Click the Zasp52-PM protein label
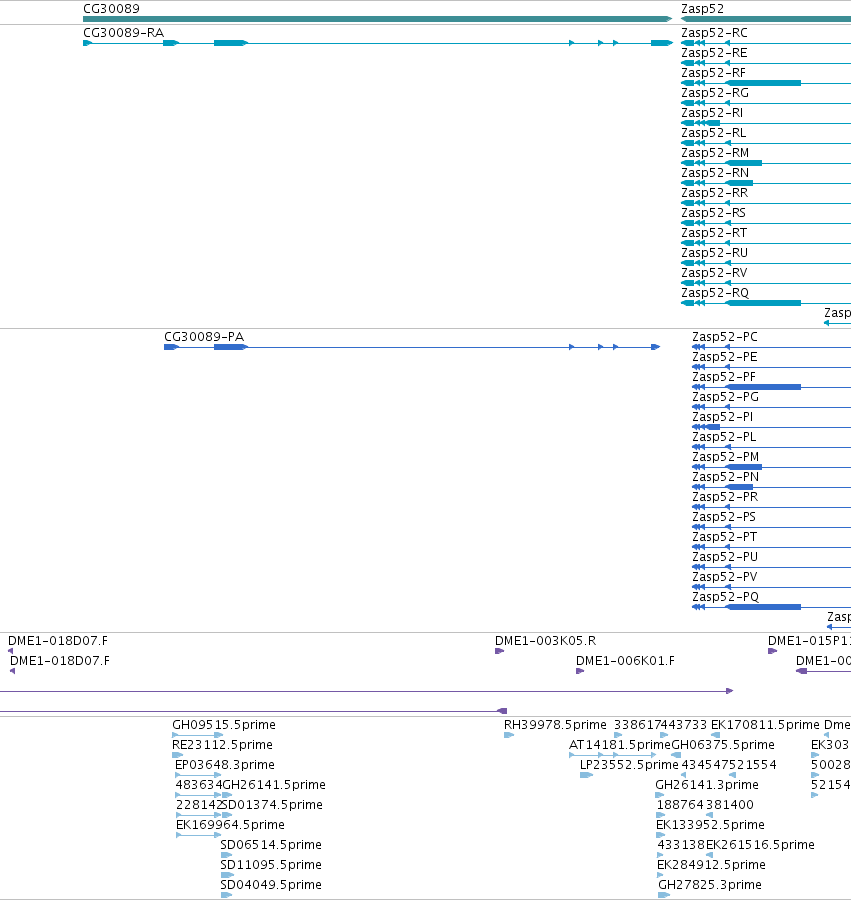 pyautogui.click(x=725, y=457)
